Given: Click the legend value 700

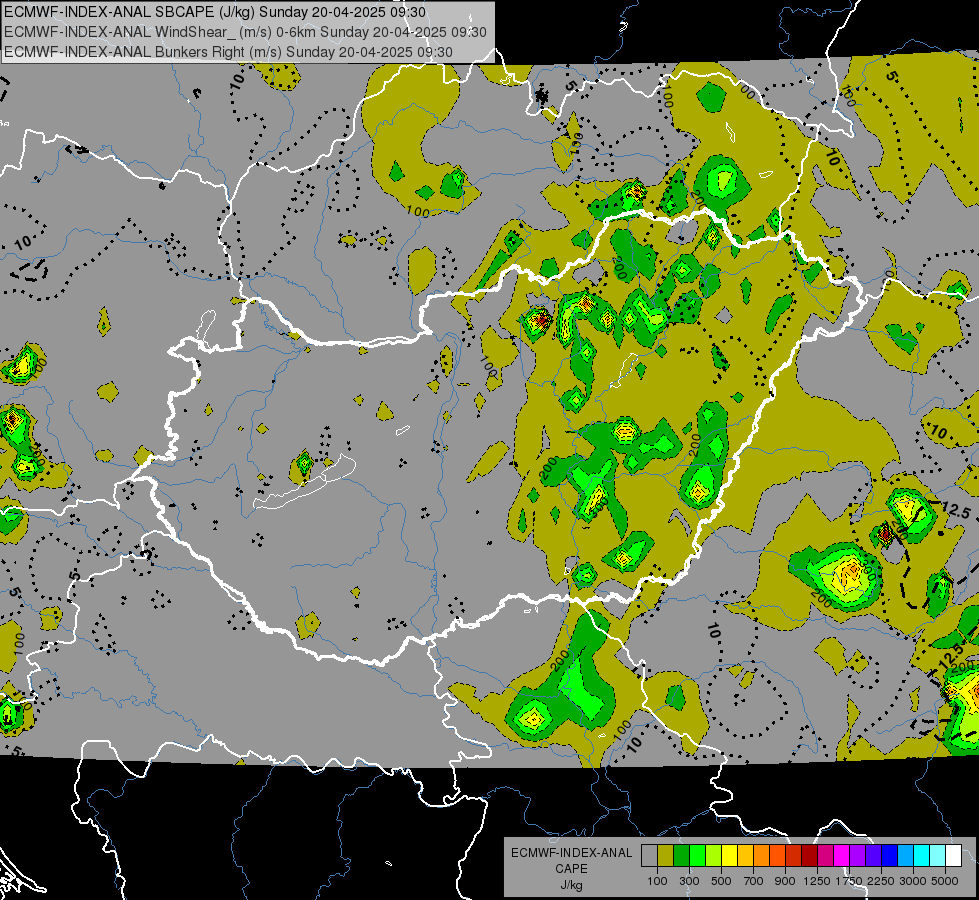Looking at the screenshot, I should coord(754,881).
